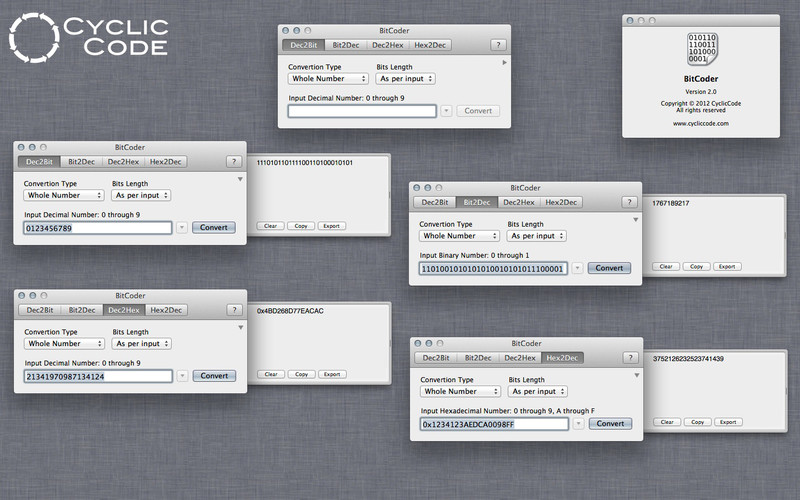Collapse the drawer triangle in the hexadecimal input window

click(x=637, y=376)
